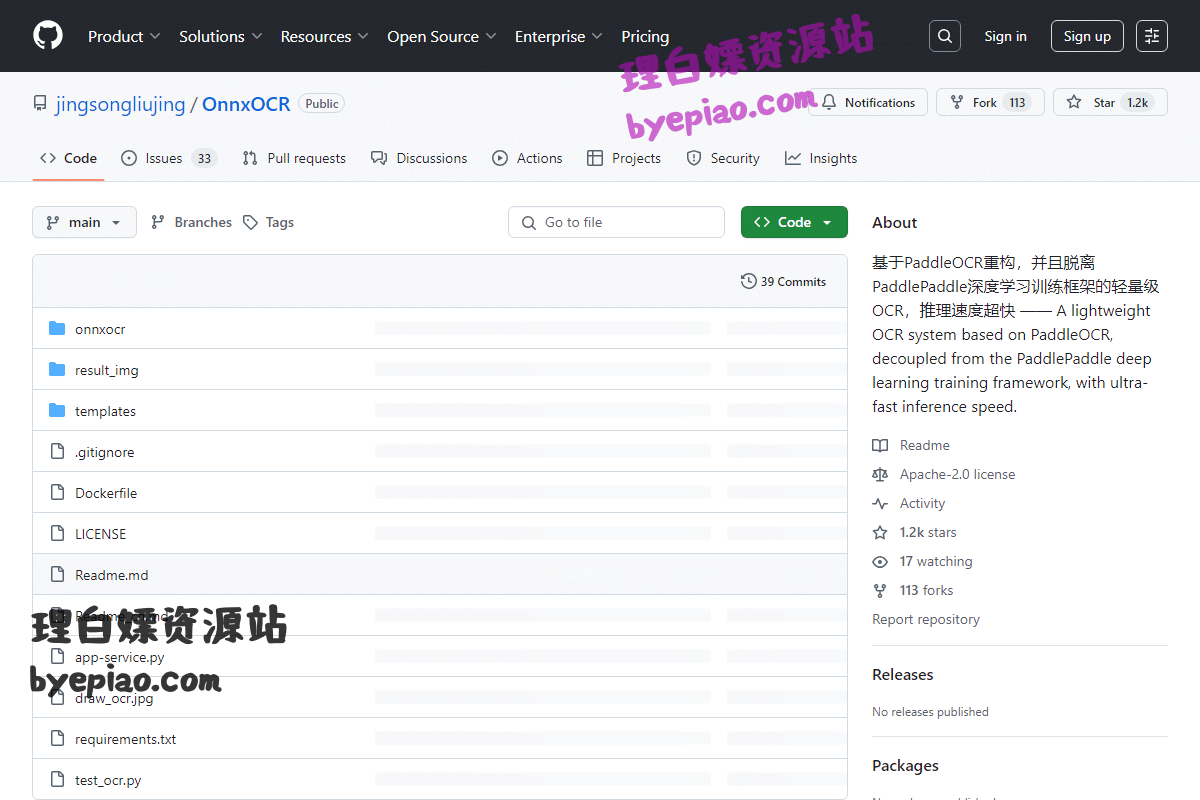Click the test_ocr.py file icon
This screenshot has height=800, width=1200.
click(57, 780)
